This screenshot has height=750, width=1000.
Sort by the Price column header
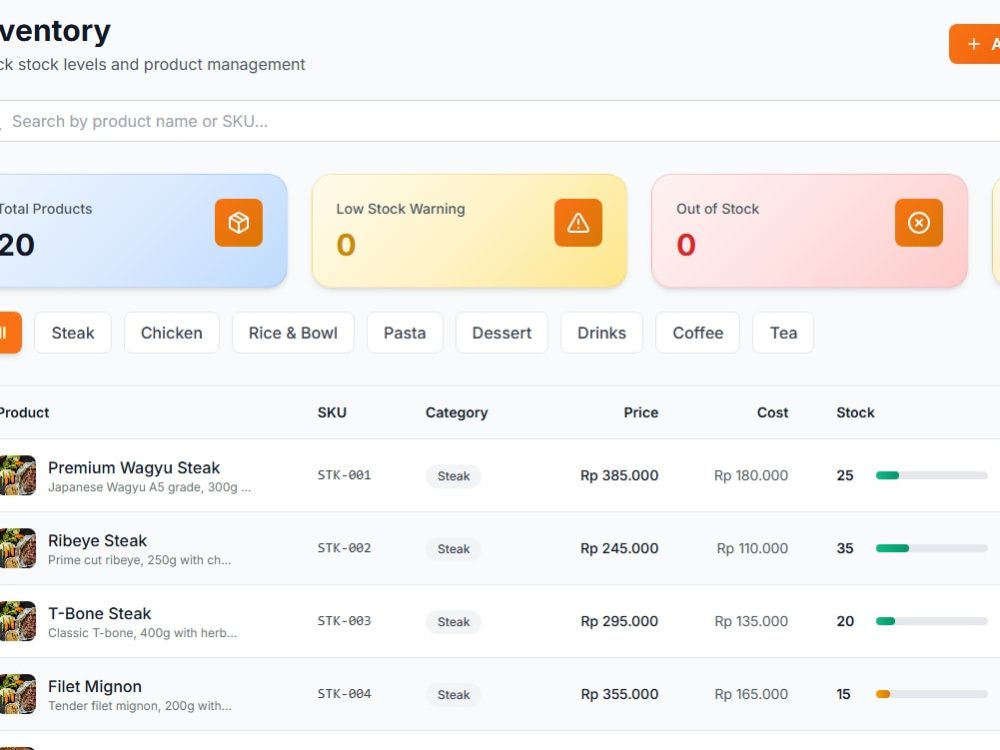[x=640, y=413]
